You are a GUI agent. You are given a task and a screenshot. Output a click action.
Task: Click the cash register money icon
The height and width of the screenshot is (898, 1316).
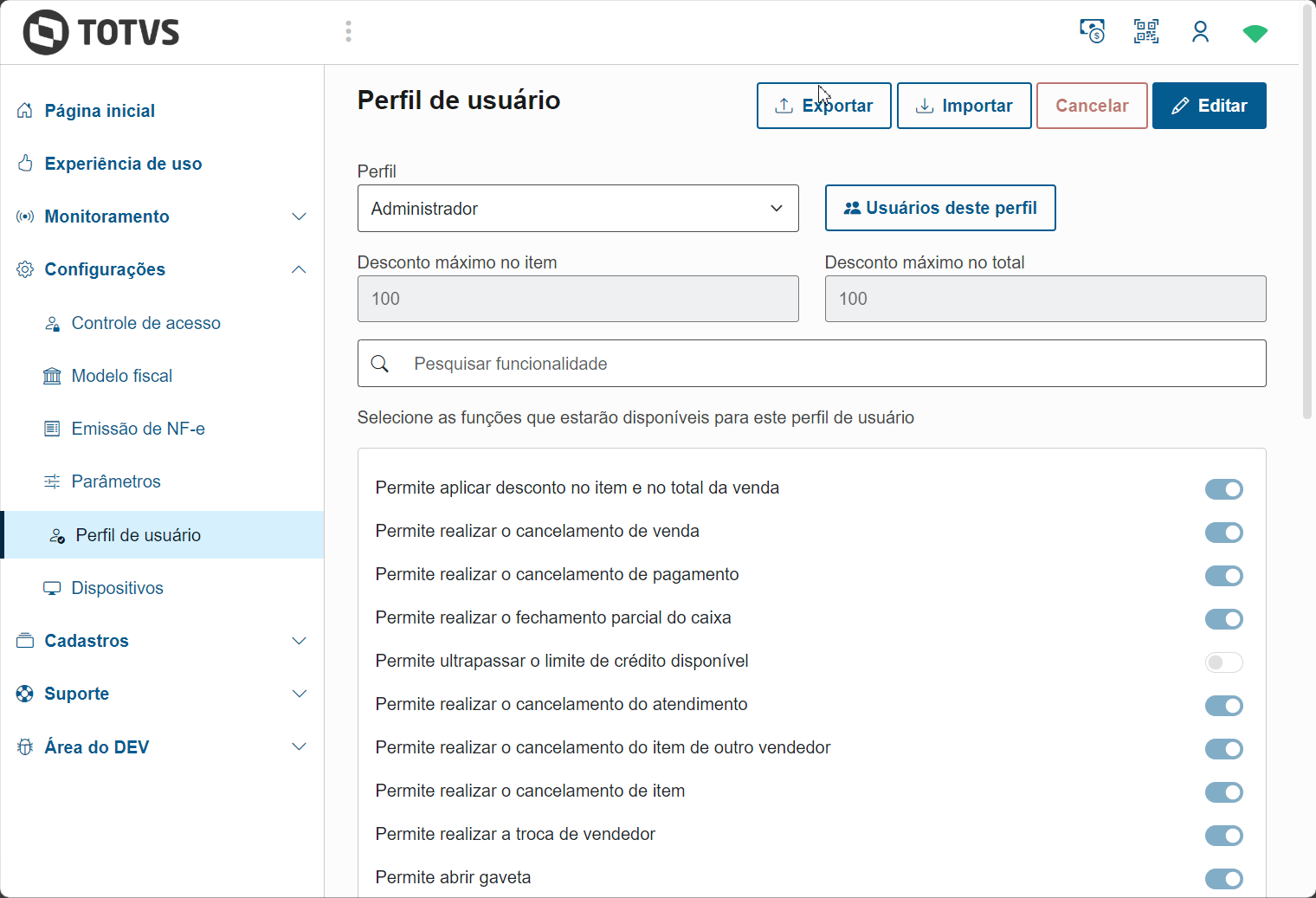point(1092,32)
